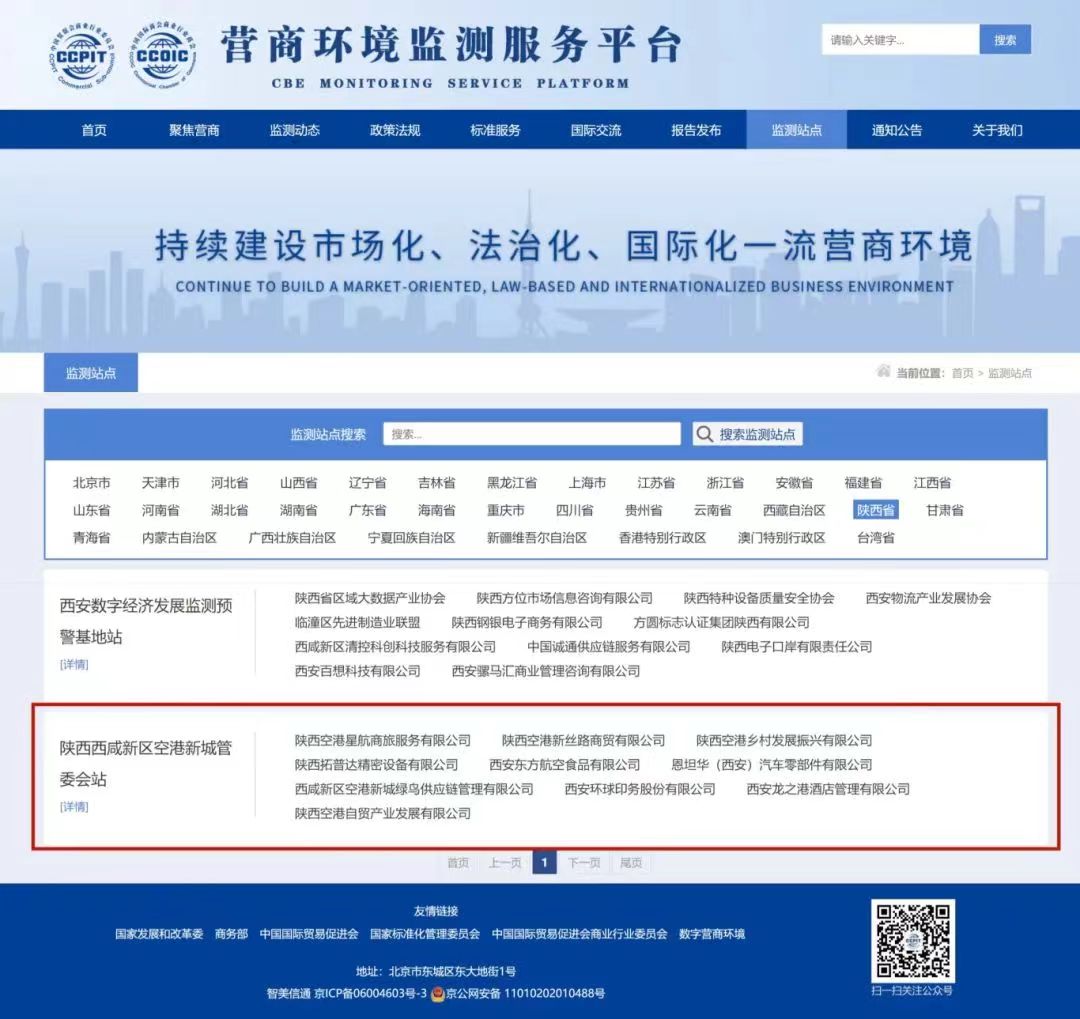
Task: Open 详情 under 陕西西咸新区空港新城管委会站
Action: click(74, 807)
